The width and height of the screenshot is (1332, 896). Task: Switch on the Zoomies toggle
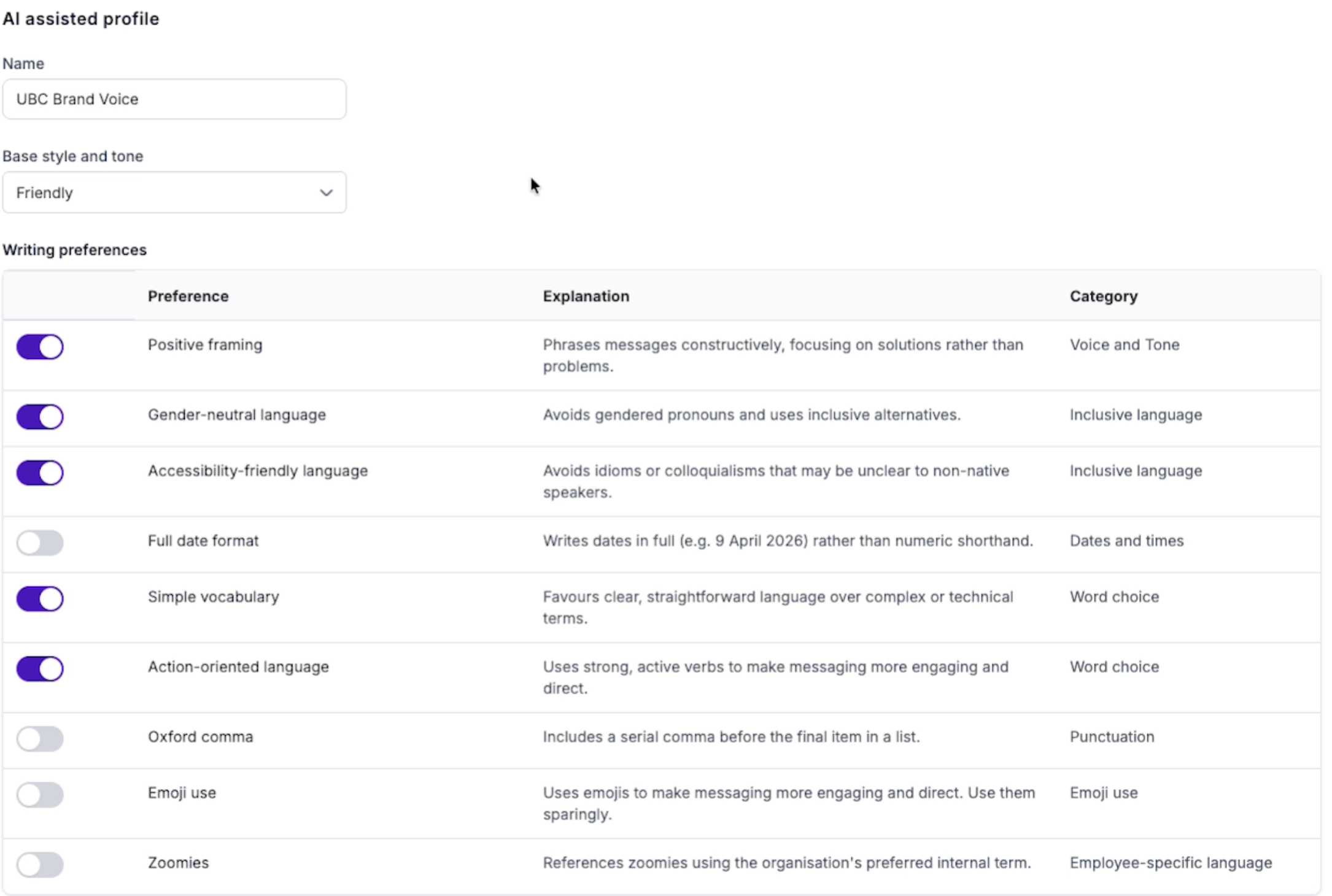40,865
